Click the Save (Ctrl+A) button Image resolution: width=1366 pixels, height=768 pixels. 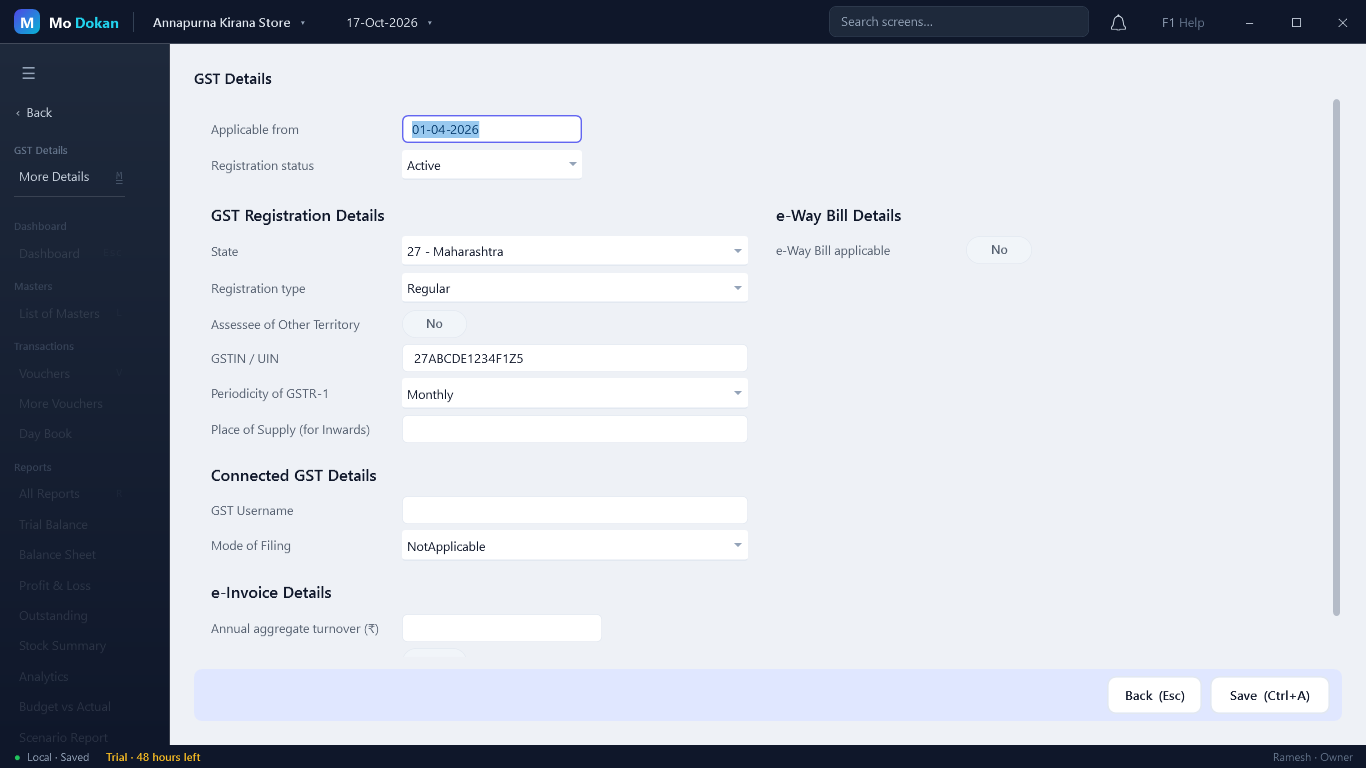(x=1269, y=695)
